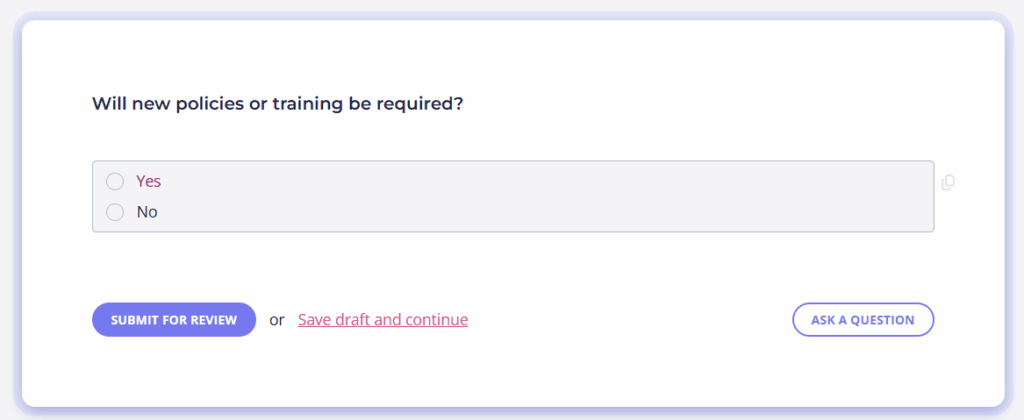Copy the answer using the duplicate icon
The image size is (1024, 420).
point(948,182)
